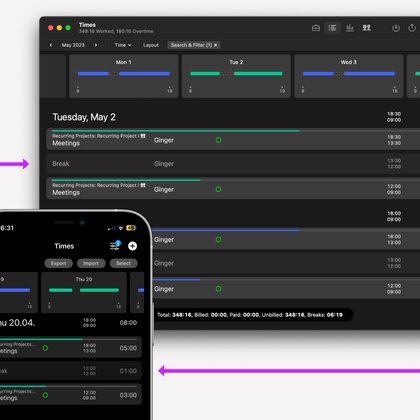Click the shorter blue time bar in Mon 1

93,74
